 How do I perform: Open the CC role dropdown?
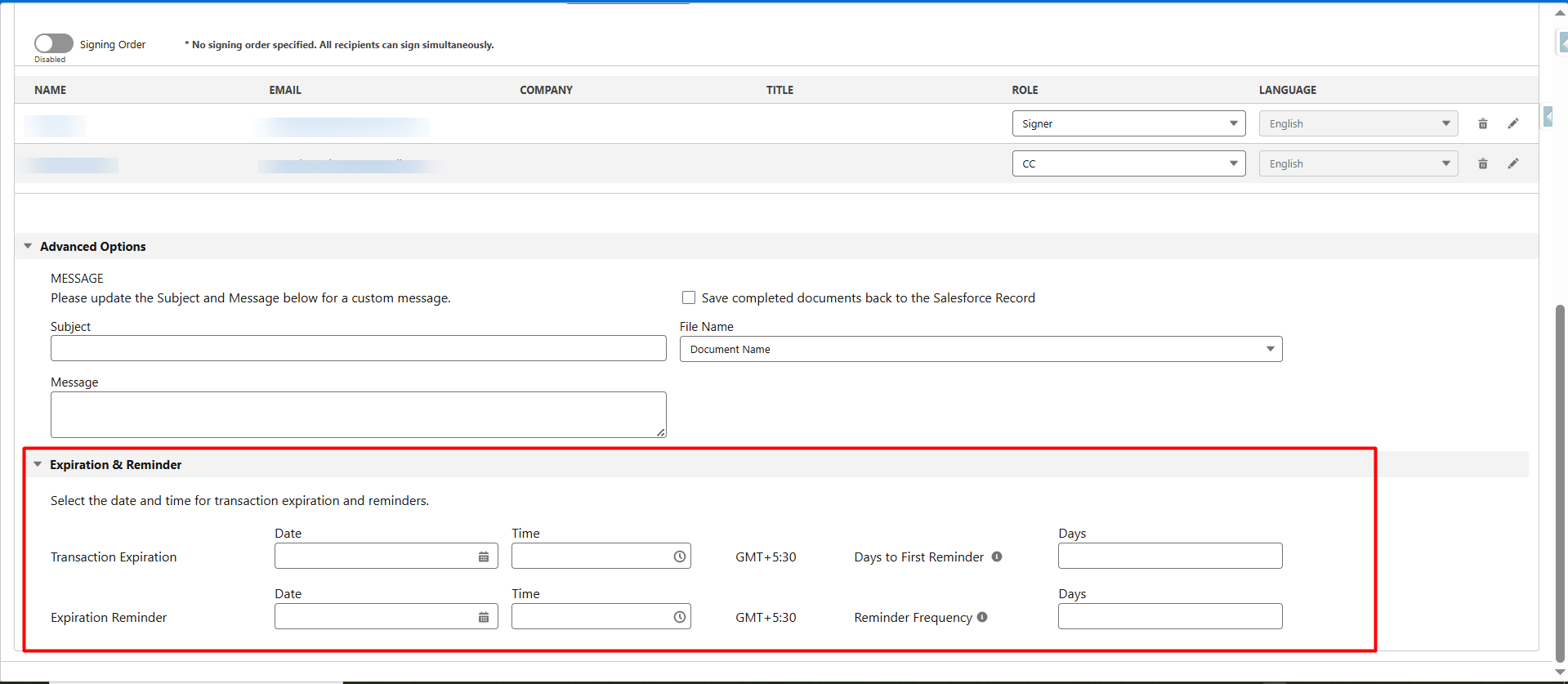coord(1128,163)
